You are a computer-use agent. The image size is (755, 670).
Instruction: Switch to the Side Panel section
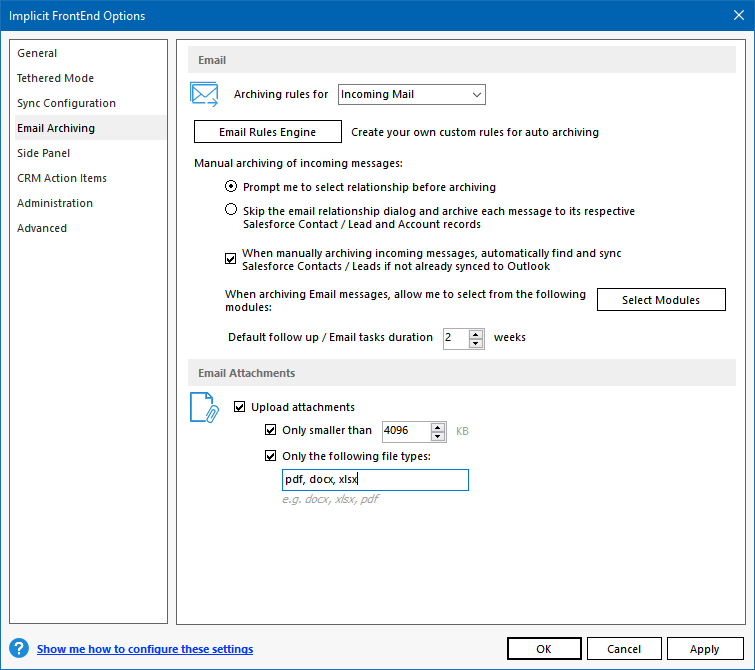tap(43, 153)
